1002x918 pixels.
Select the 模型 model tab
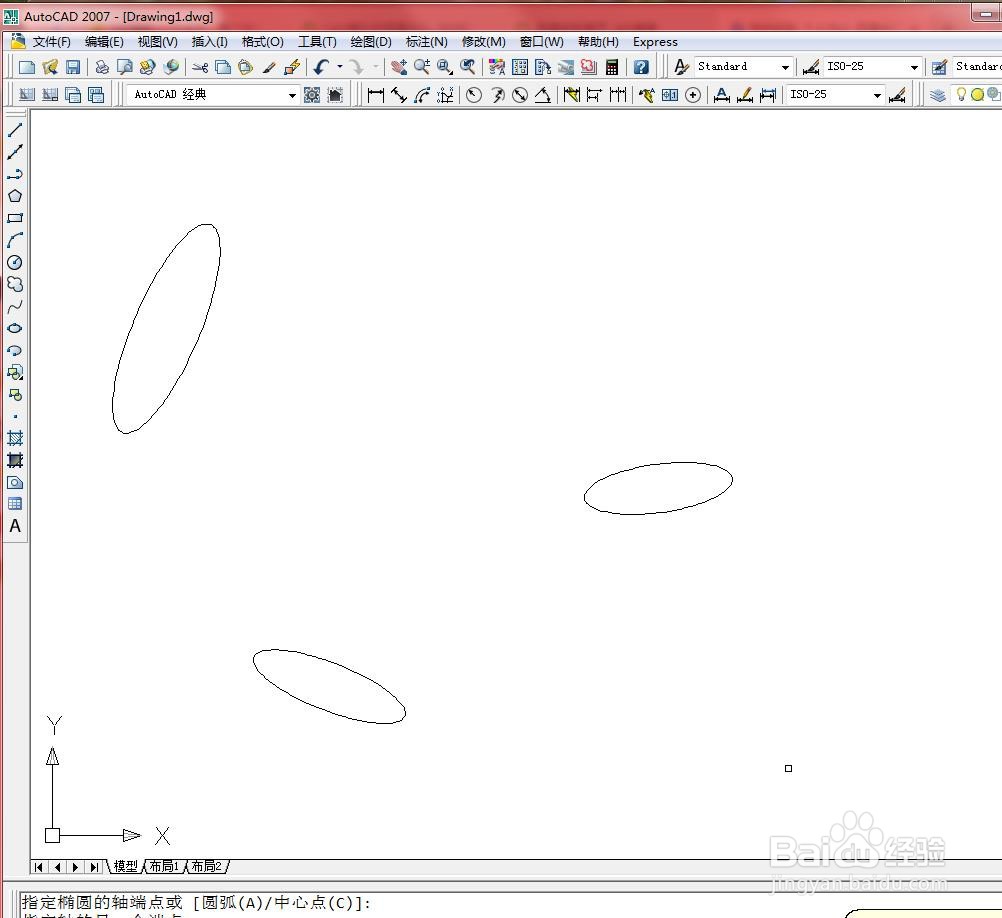point(125,866)
